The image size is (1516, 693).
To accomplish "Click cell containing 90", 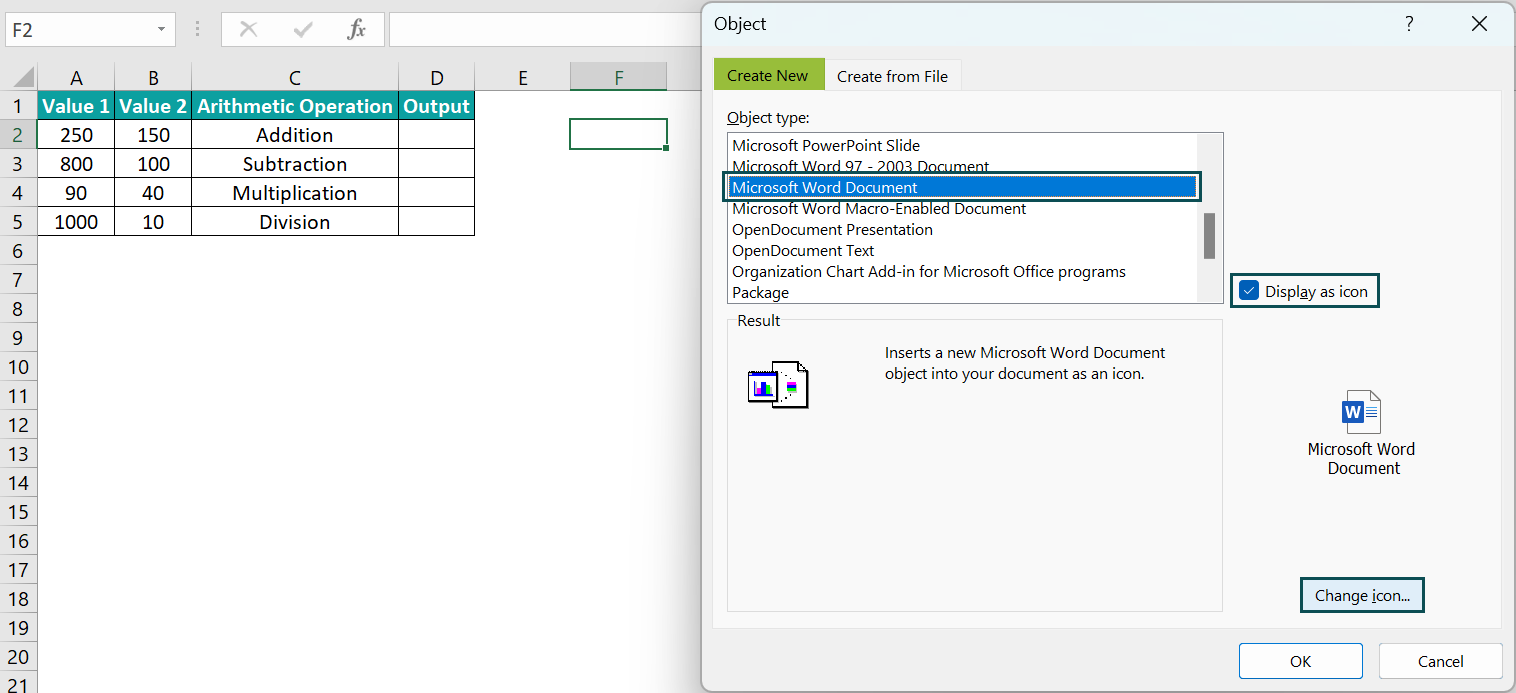I will pyautogui.click(x=76, y=193).
